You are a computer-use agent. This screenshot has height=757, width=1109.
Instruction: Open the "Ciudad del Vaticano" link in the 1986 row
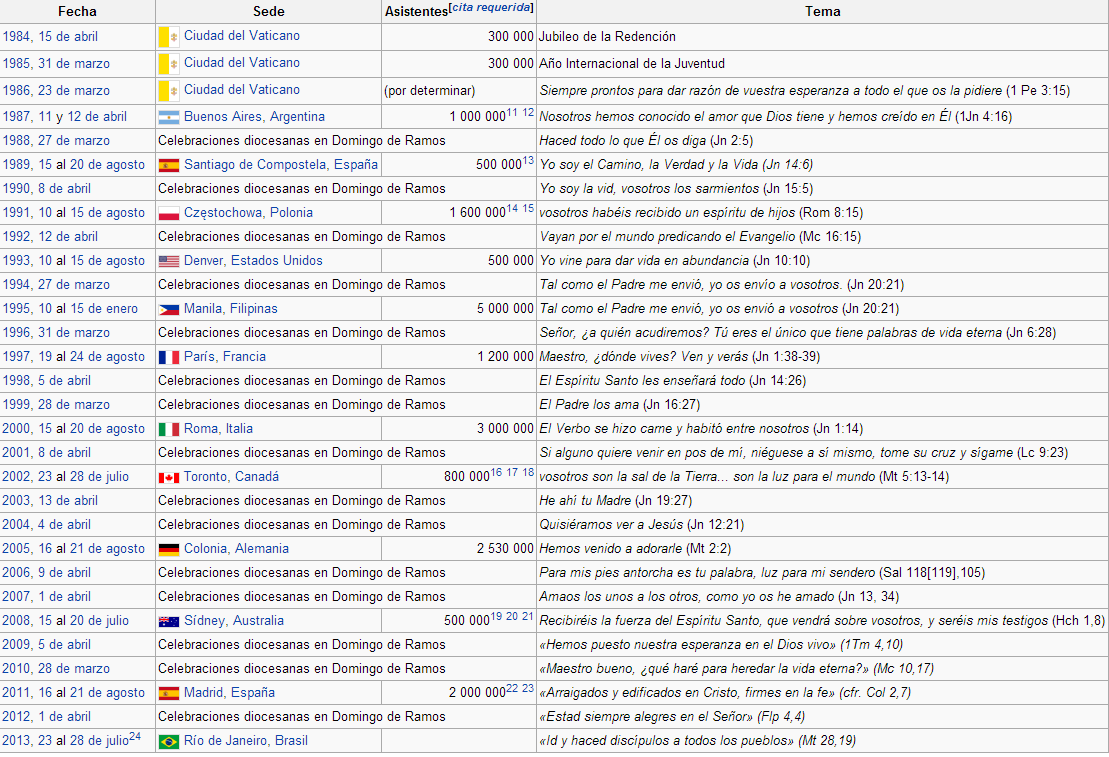242,90
